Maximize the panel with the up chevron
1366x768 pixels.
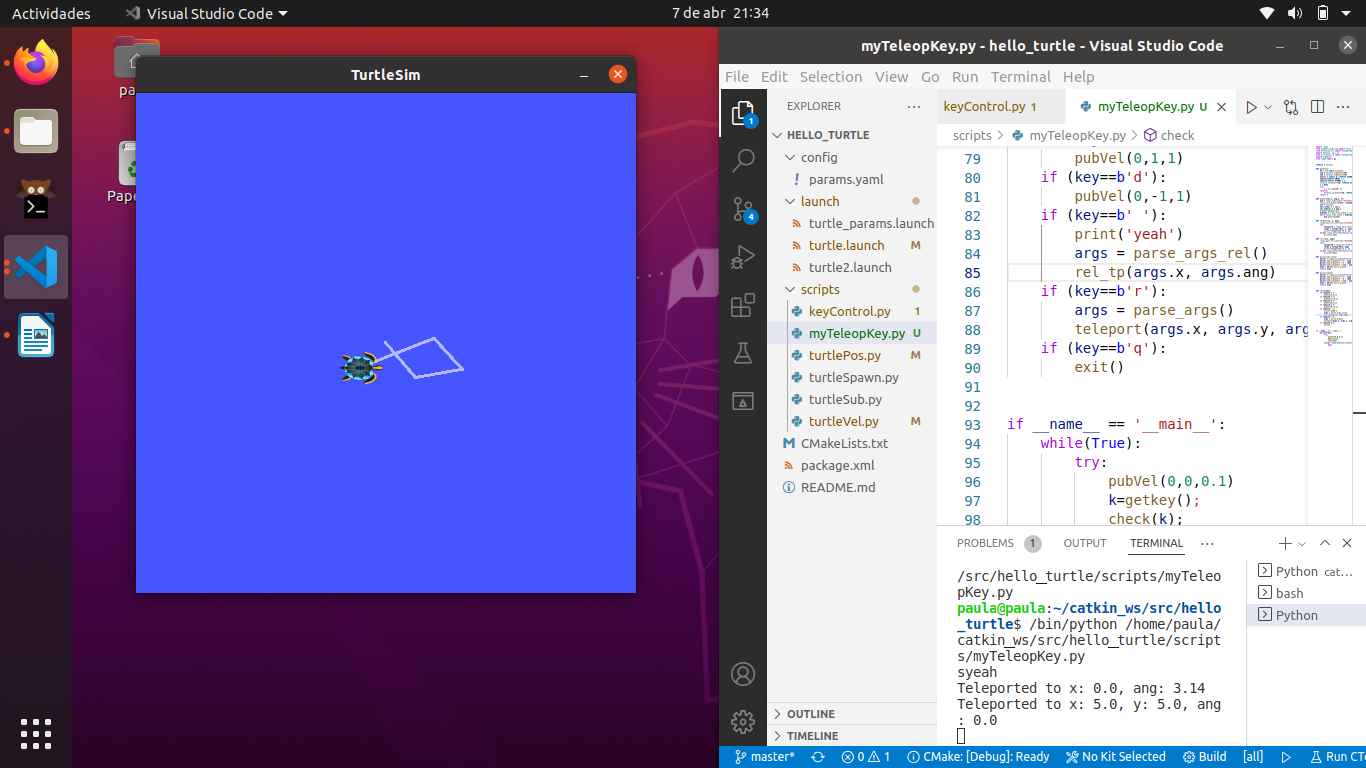tap(1325, 543)
